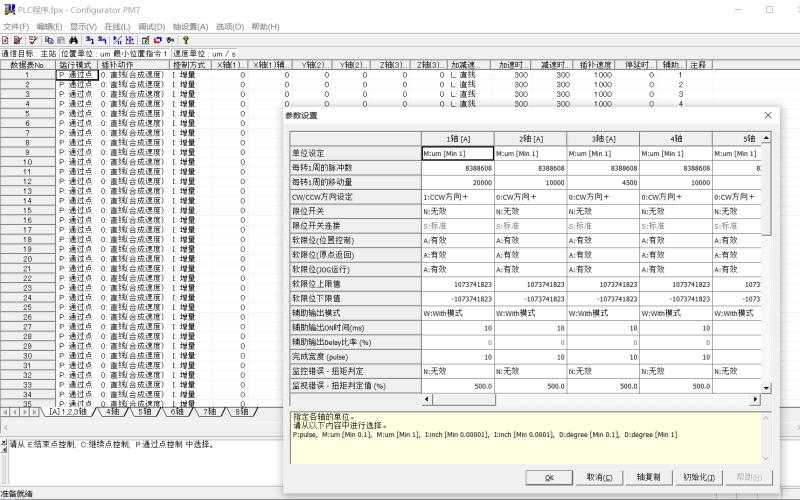Click the binoculars search toolbar icon
Screen dimensions: 800x500
73,40
